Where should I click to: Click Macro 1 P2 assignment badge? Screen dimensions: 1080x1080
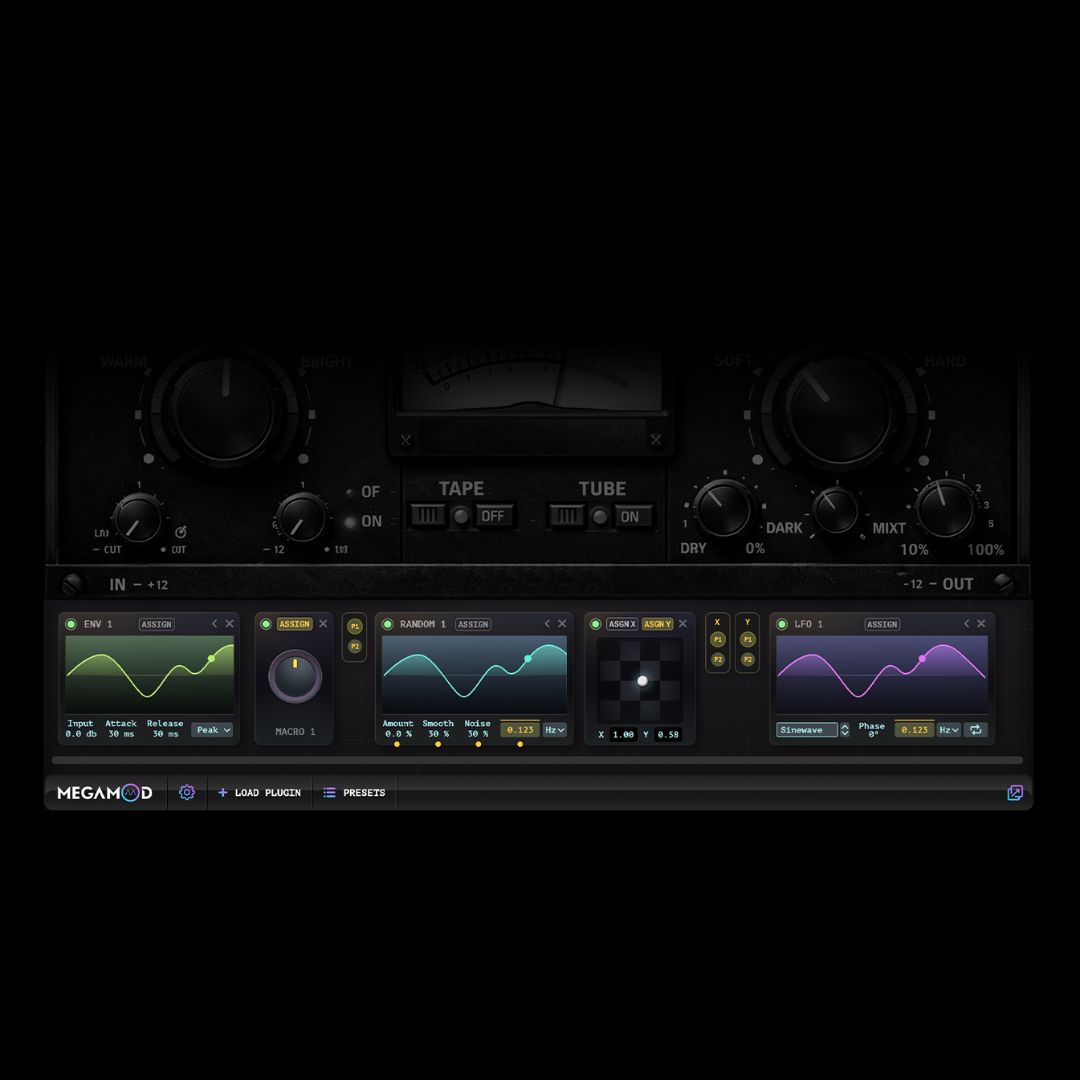pyautogui.click(x=355, y=646)
